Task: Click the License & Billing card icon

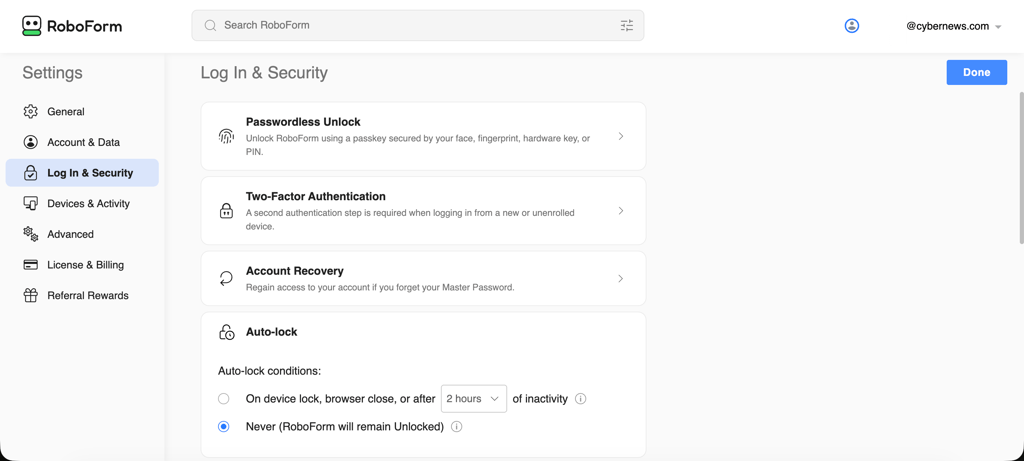Action: pyautogui.click(x=31, y=265)
